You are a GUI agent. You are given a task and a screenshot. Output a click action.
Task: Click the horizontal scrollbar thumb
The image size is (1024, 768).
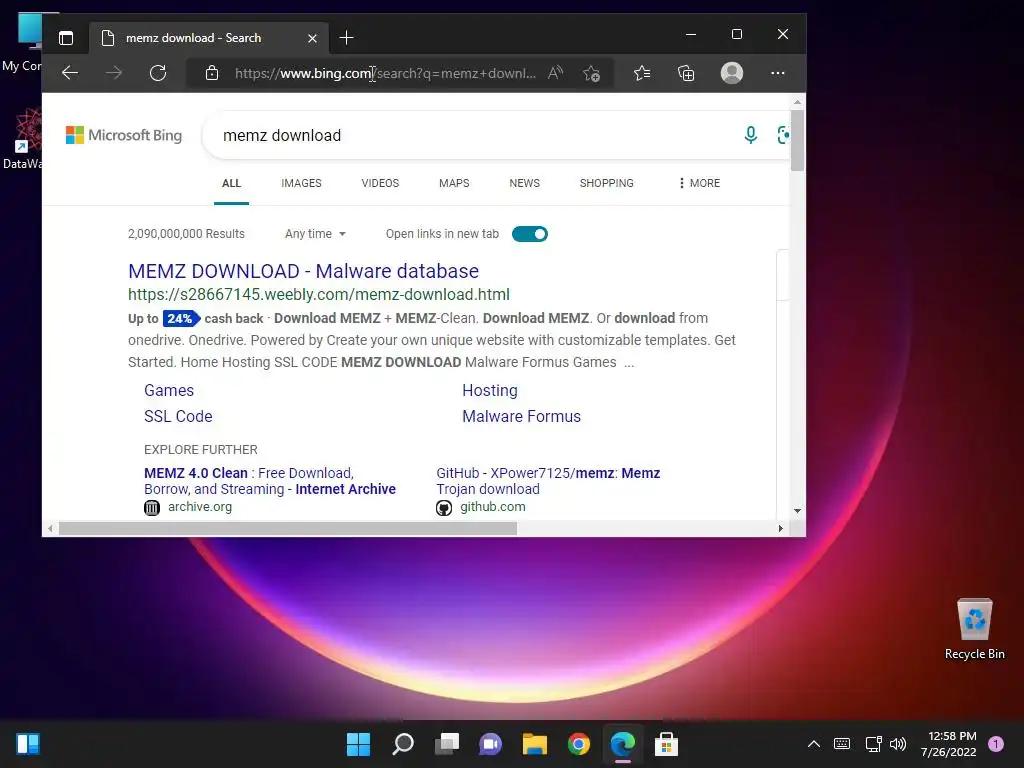pyautogui.click(x=288, y=528)
